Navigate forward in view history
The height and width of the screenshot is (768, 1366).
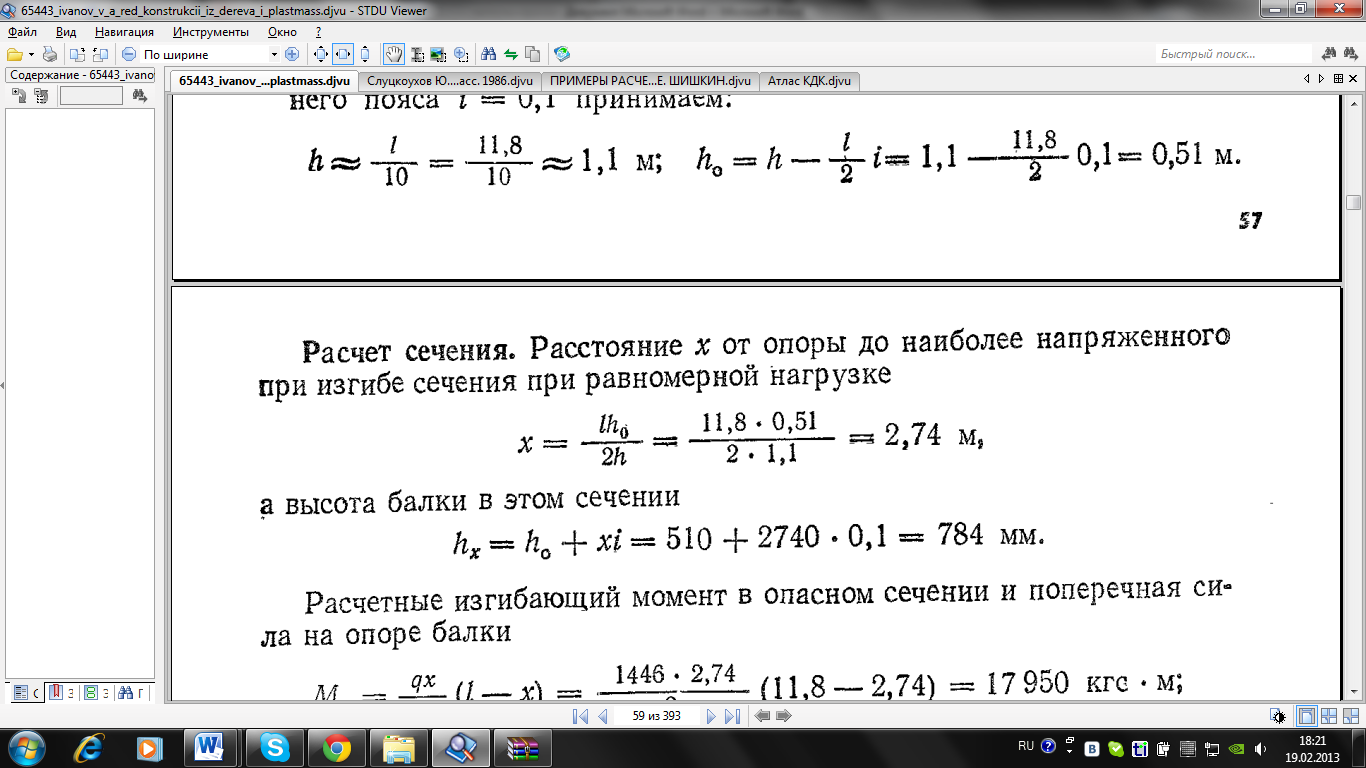[783, 716]
